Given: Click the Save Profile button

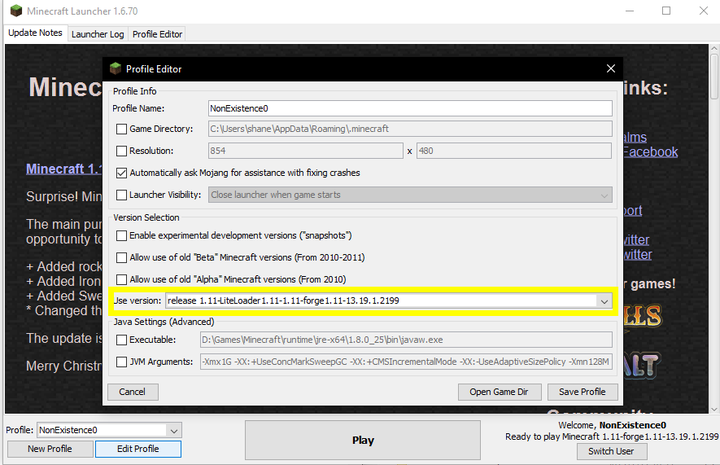Looking at the screenshot, I should click(582, 392).
